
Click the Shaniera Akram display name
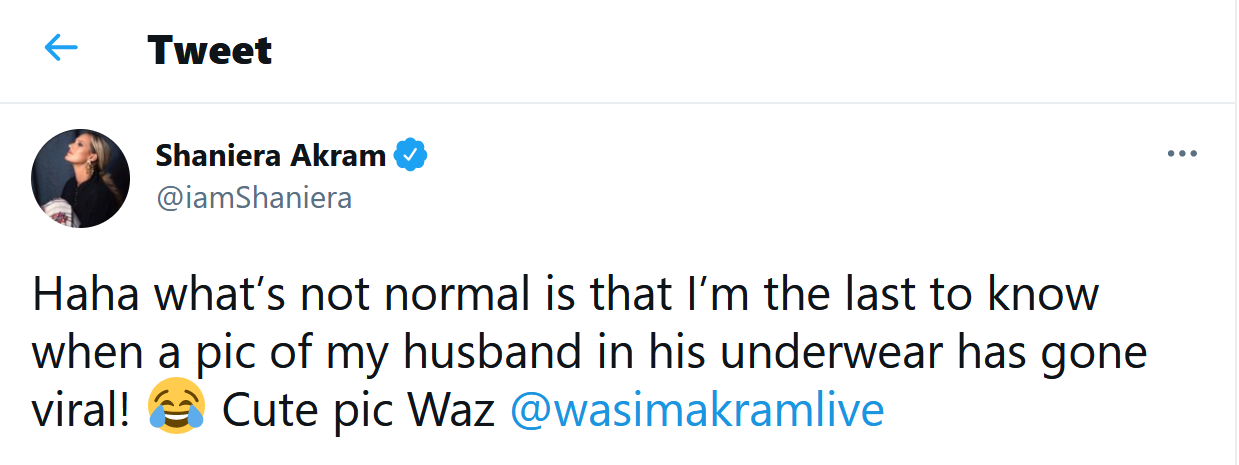[x=271, y=156]
